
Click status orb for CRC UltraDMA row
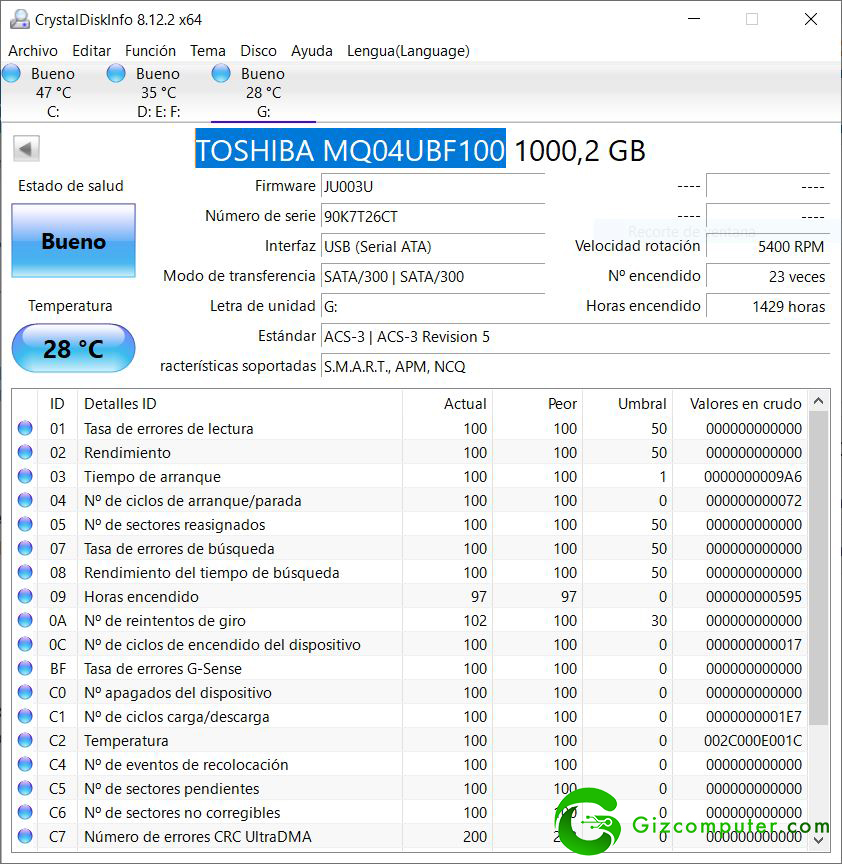pyautogui.click(x=25, y=836)
